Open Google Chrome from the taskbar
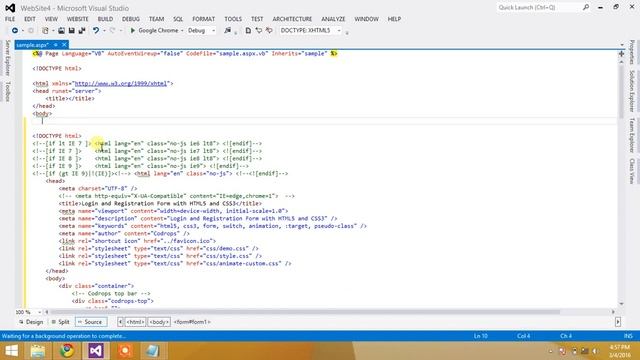The width and height of the screenshot is (640, 360). [x=67, y=351]
